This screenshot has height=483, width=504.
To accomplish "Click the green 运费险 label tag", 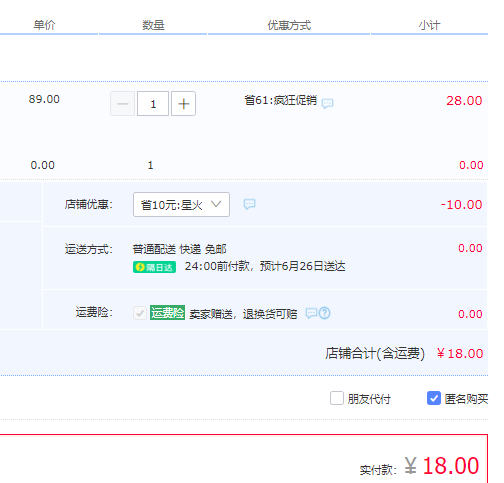I will pyautogui.click(x=167, y=313).
